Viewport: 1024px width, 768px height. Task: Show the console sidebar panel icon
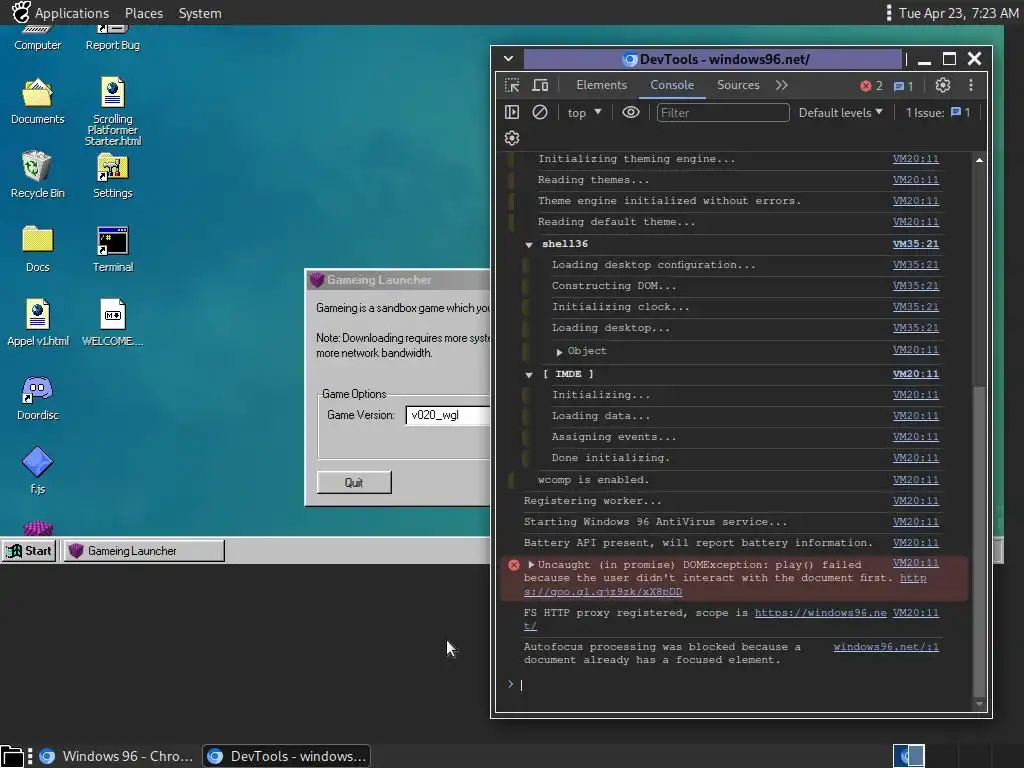(x=512, y=112)
